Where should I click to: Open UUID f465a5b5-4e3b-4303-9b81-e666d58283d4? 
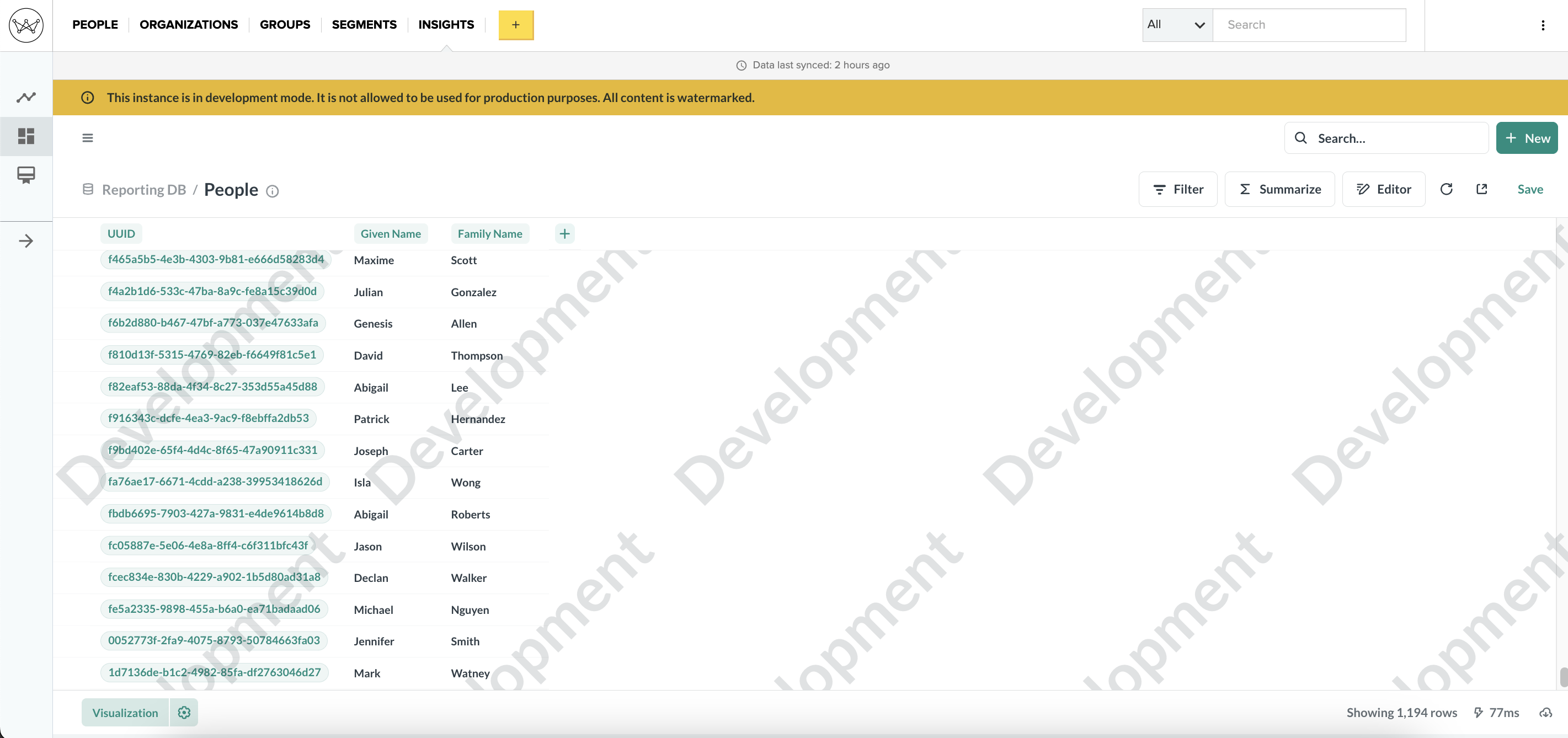[x=216, y=259]
